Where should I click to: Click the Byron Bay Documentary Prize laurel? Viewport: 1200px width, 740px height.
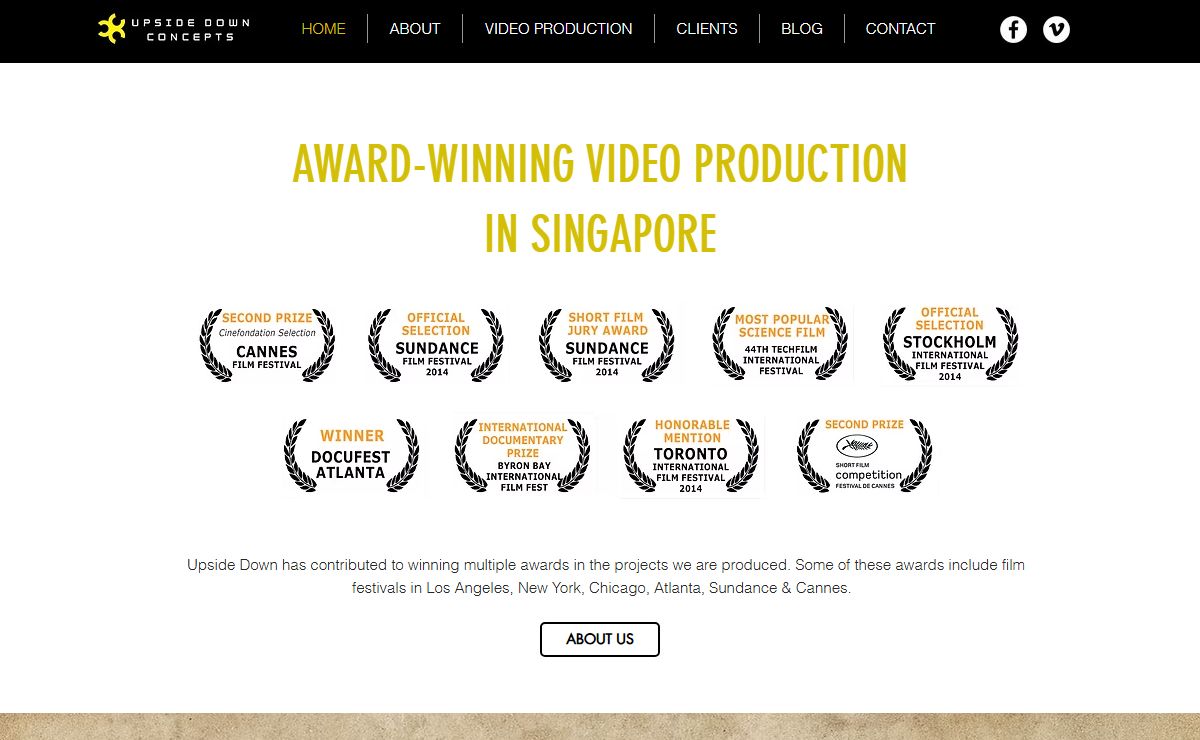click(x=523, y=456)
